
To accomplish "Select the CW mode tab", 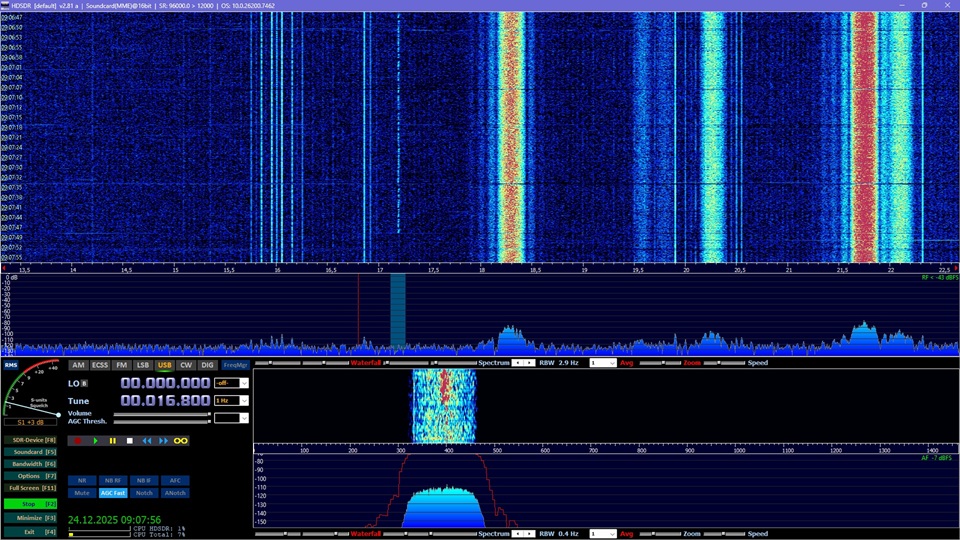I will 186,365.
